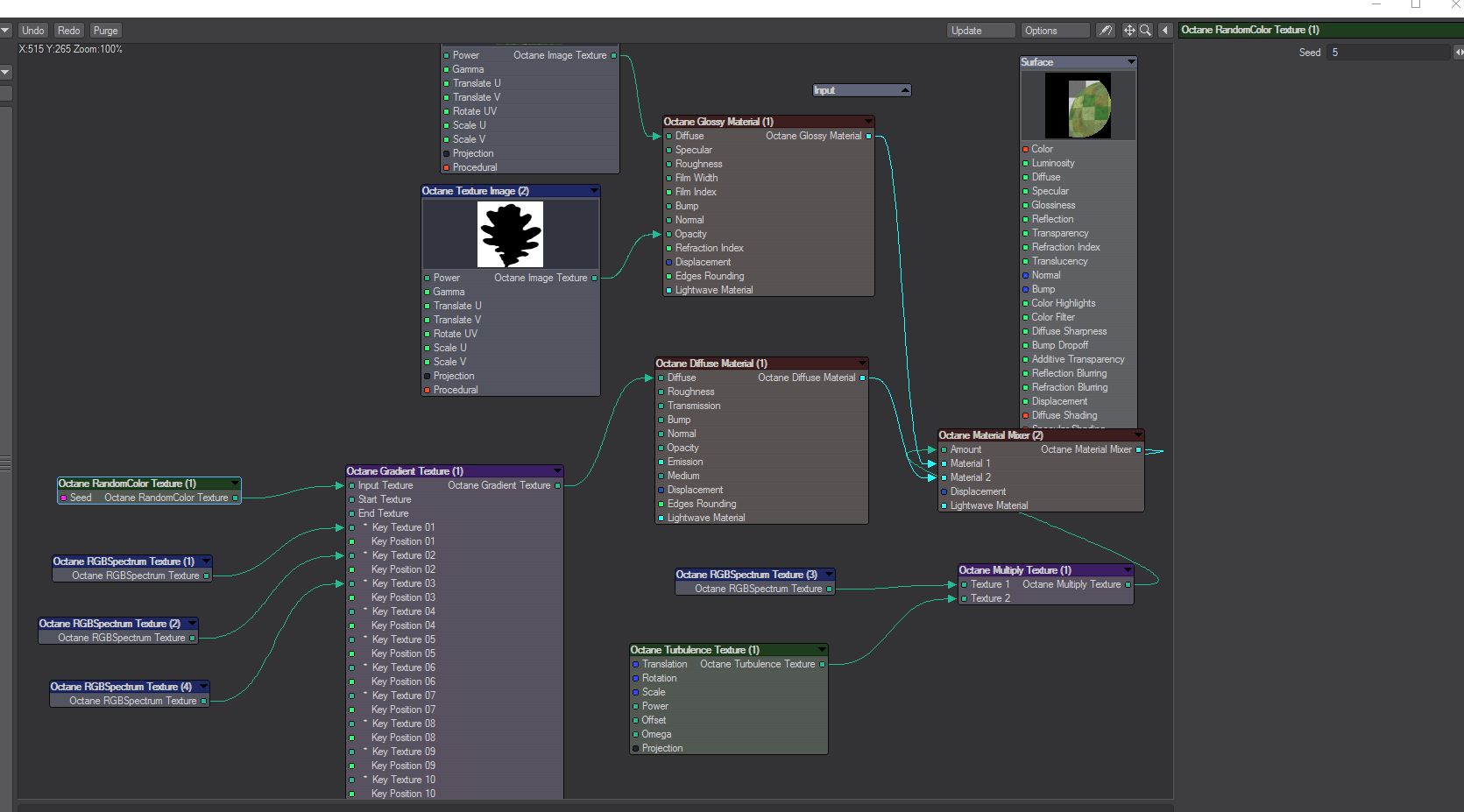Collapse the Octane Glossy Material (1) node
The image size is (1464, 812).
[868, 122]
